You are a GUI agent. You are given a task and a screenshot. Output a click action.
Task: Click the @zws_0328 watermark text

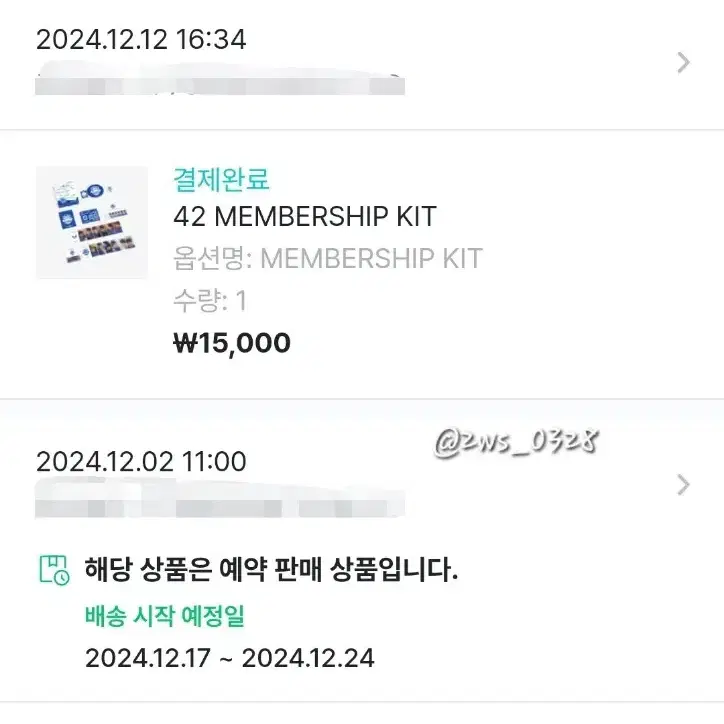click(x=516, y=441)
